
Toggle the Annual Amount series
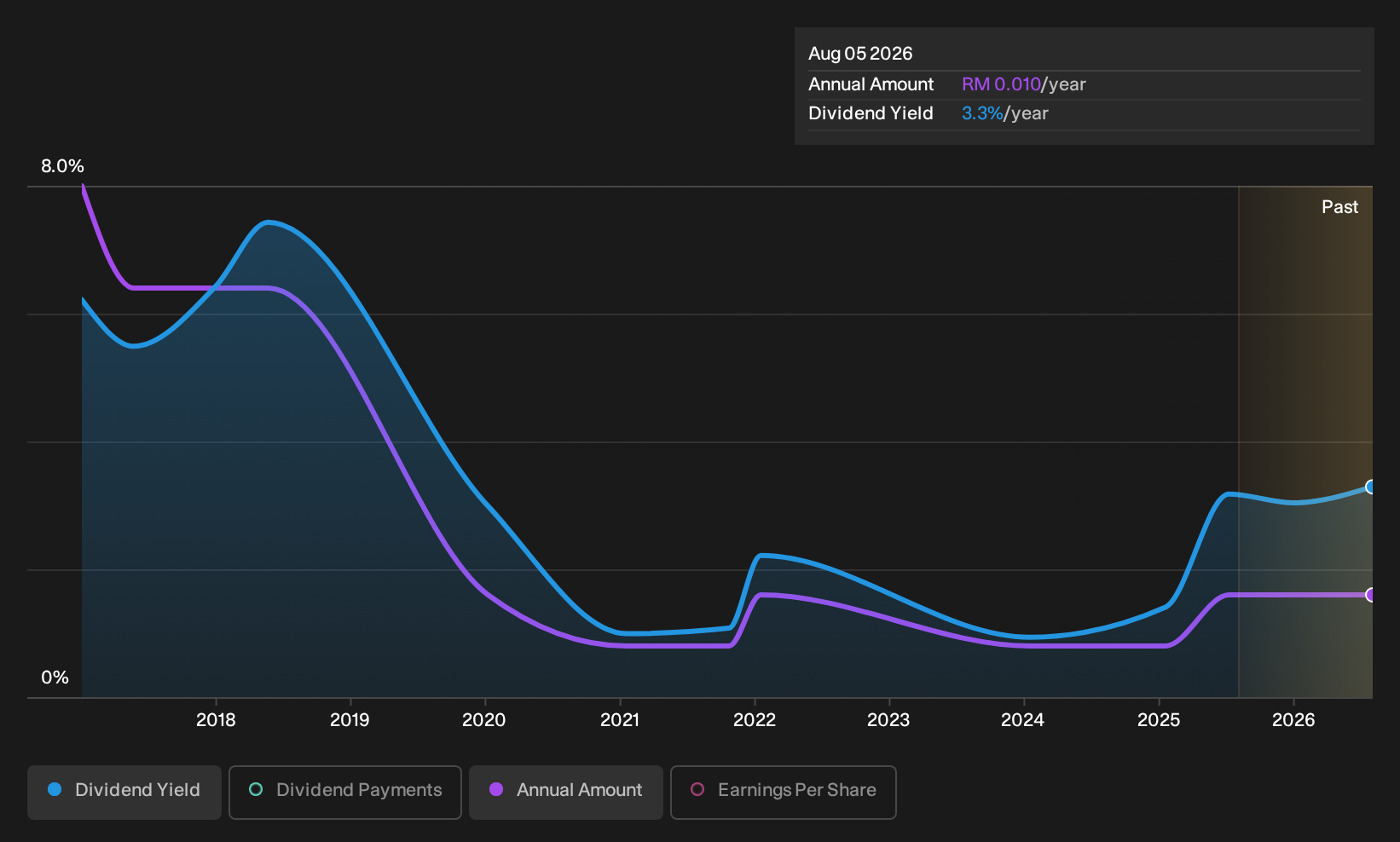click(x=566, y=793)
